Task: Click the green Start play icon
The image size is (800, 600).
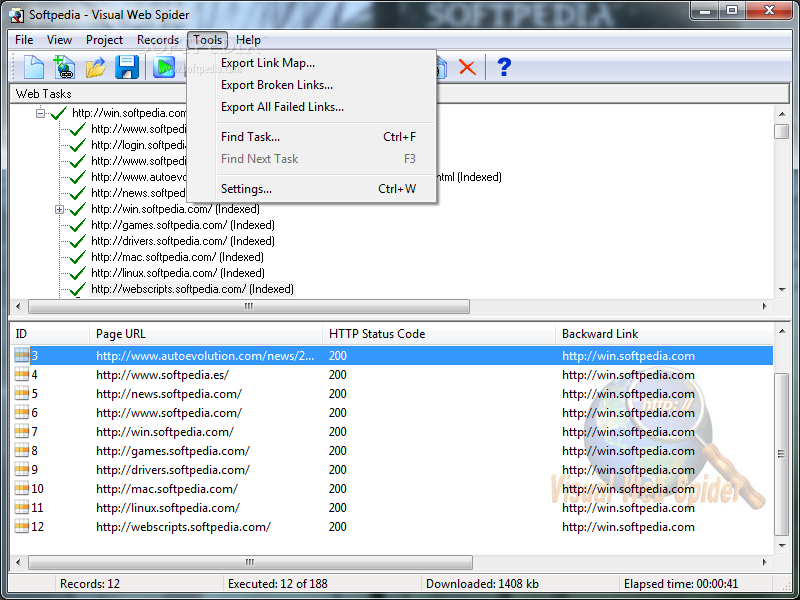Action: tap(164, 67)
